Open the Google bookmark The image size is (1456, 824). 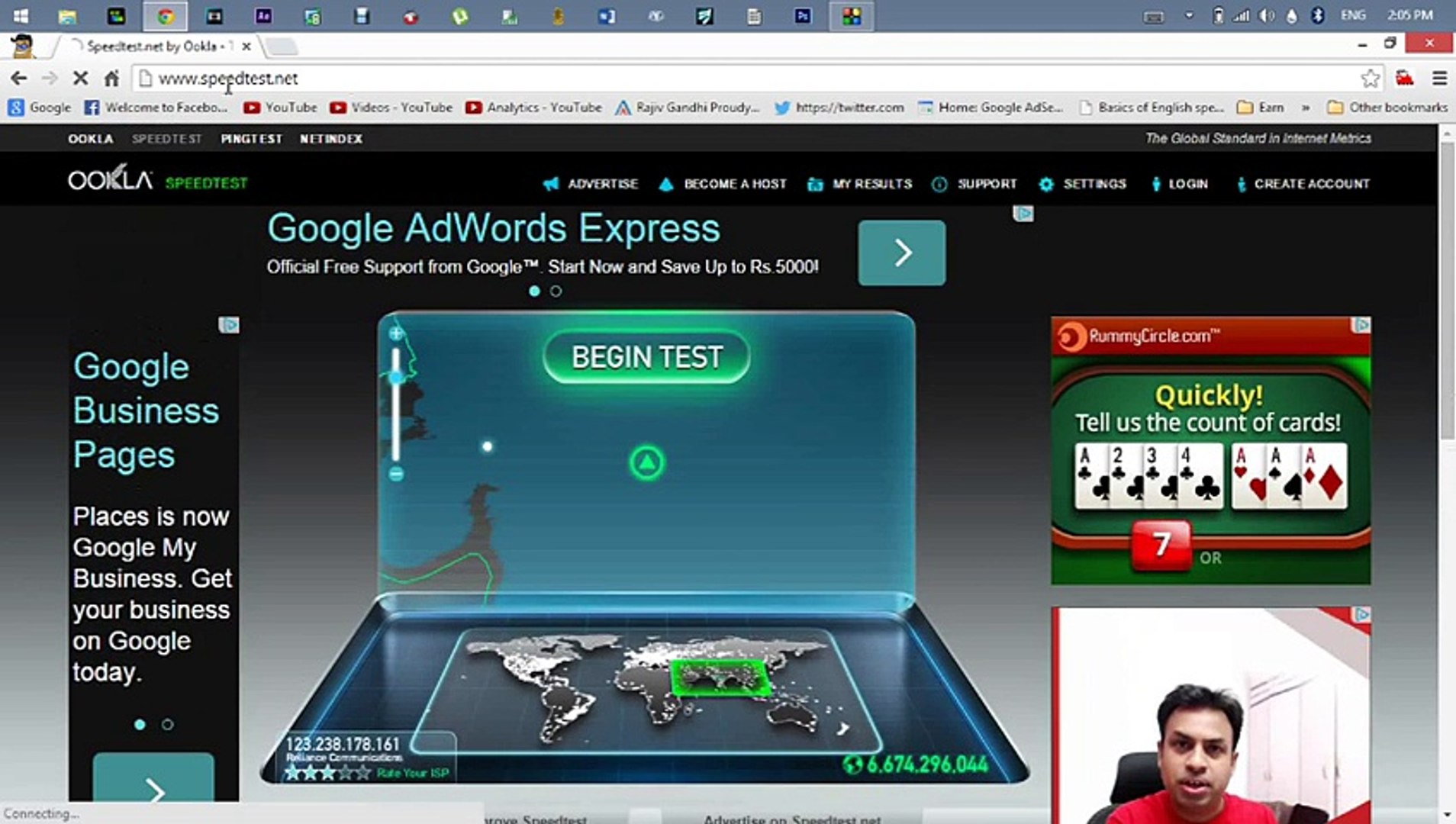pos(40,108)
